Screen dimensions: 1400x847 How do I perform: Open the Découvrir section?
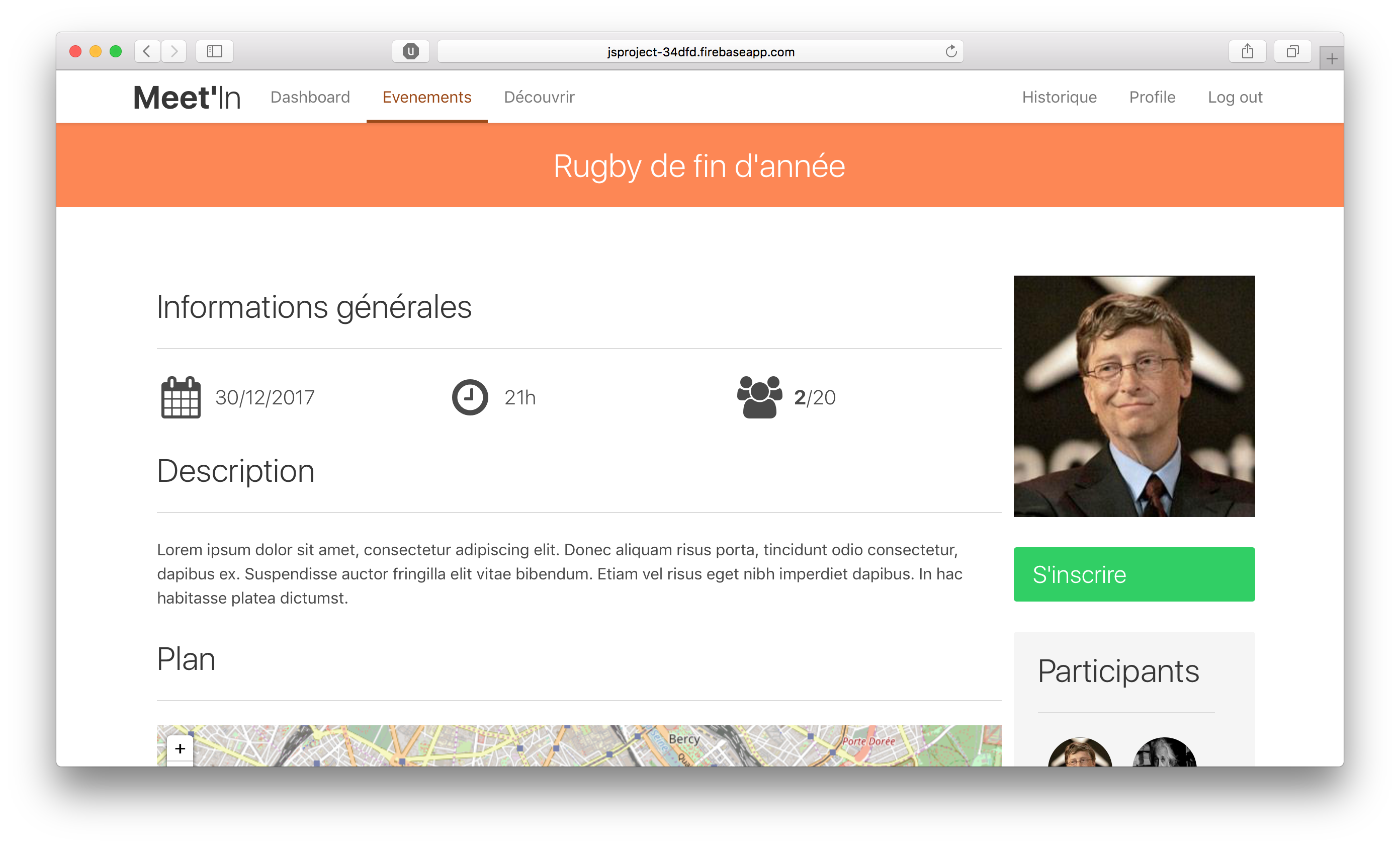pos(540,96)
